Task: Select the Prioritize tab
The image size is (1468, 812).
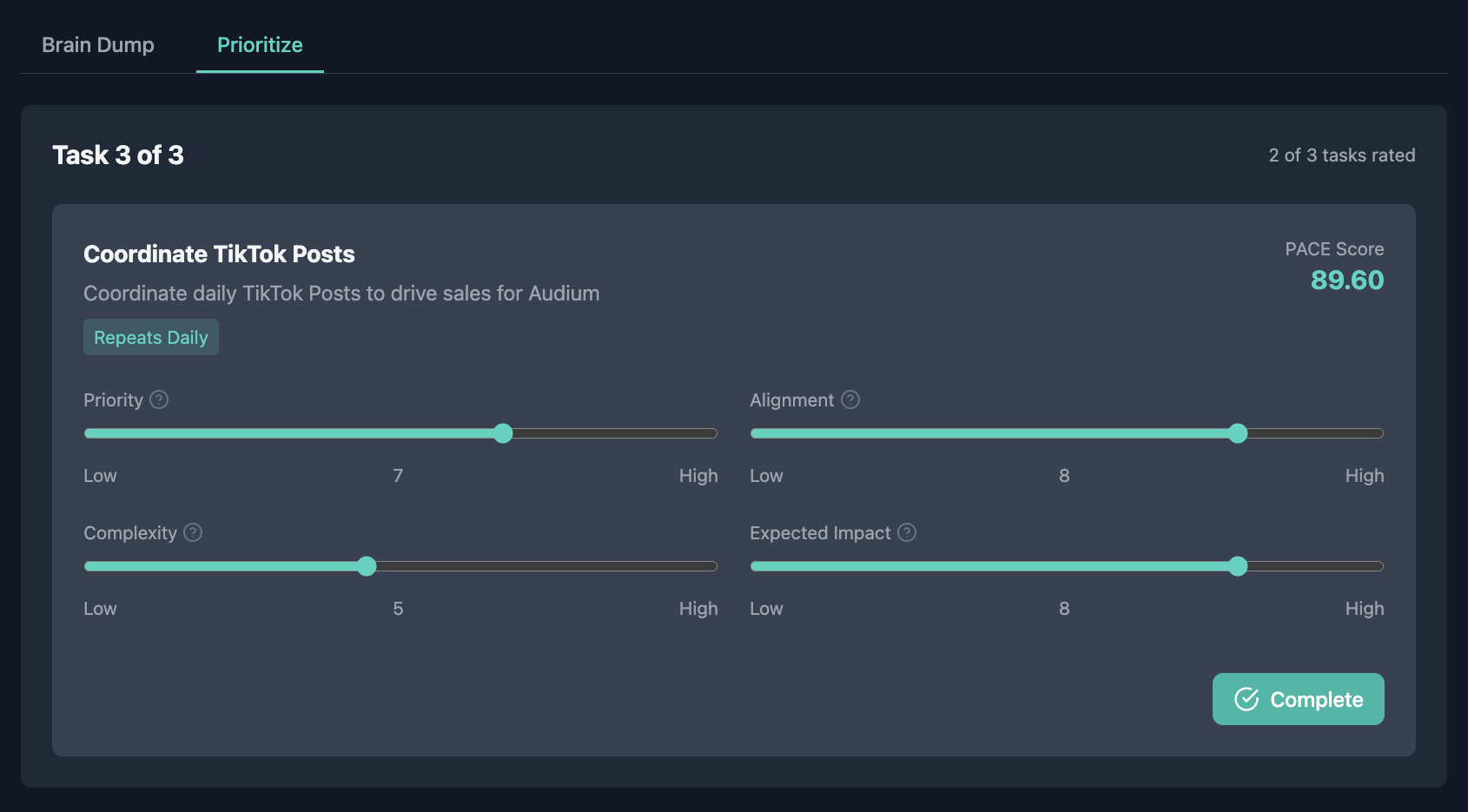Action: (x=260, y=45)
